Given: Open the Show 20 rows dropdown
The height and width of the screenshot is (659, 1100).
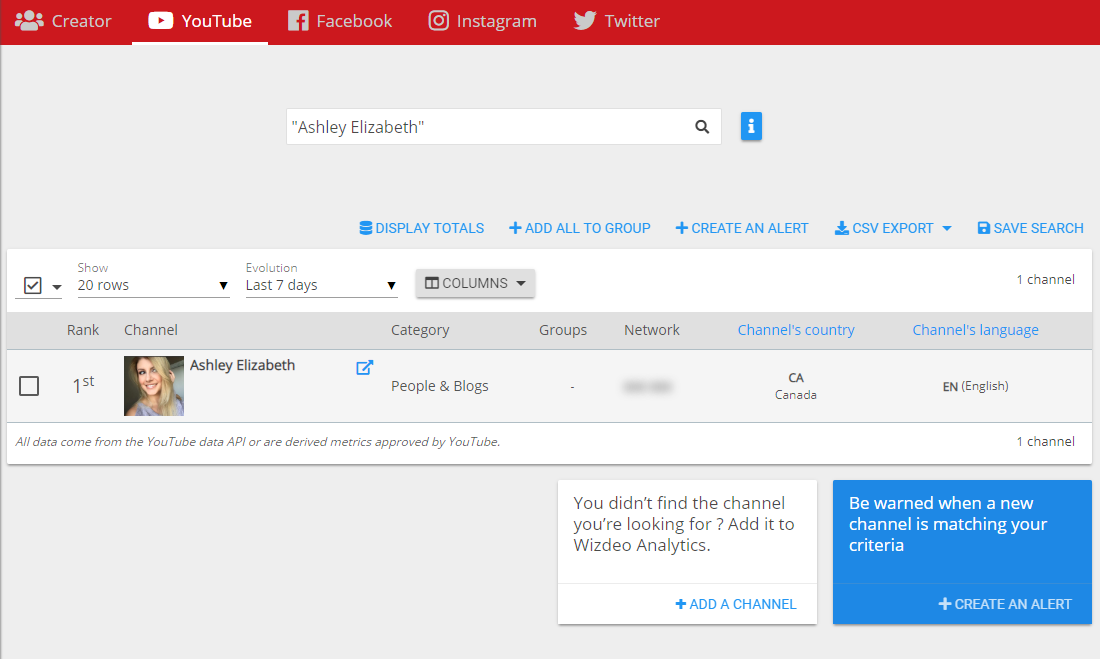Looking at the screenshot, I should pyautogui.click(x=154, y=285).
